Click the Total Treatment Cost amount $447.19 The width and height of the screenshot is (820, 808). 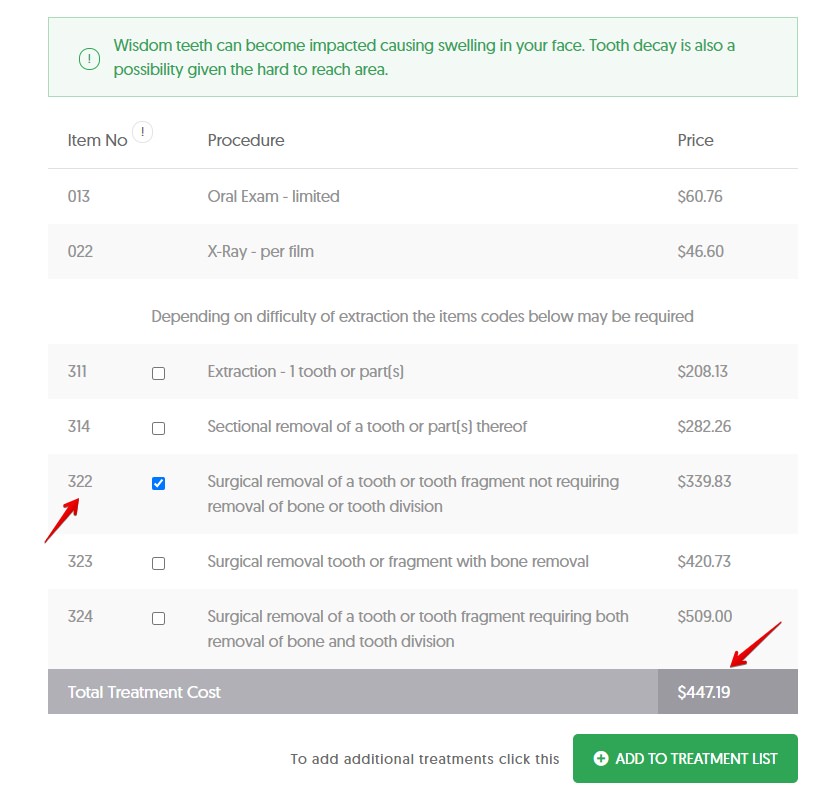(703, 692)
